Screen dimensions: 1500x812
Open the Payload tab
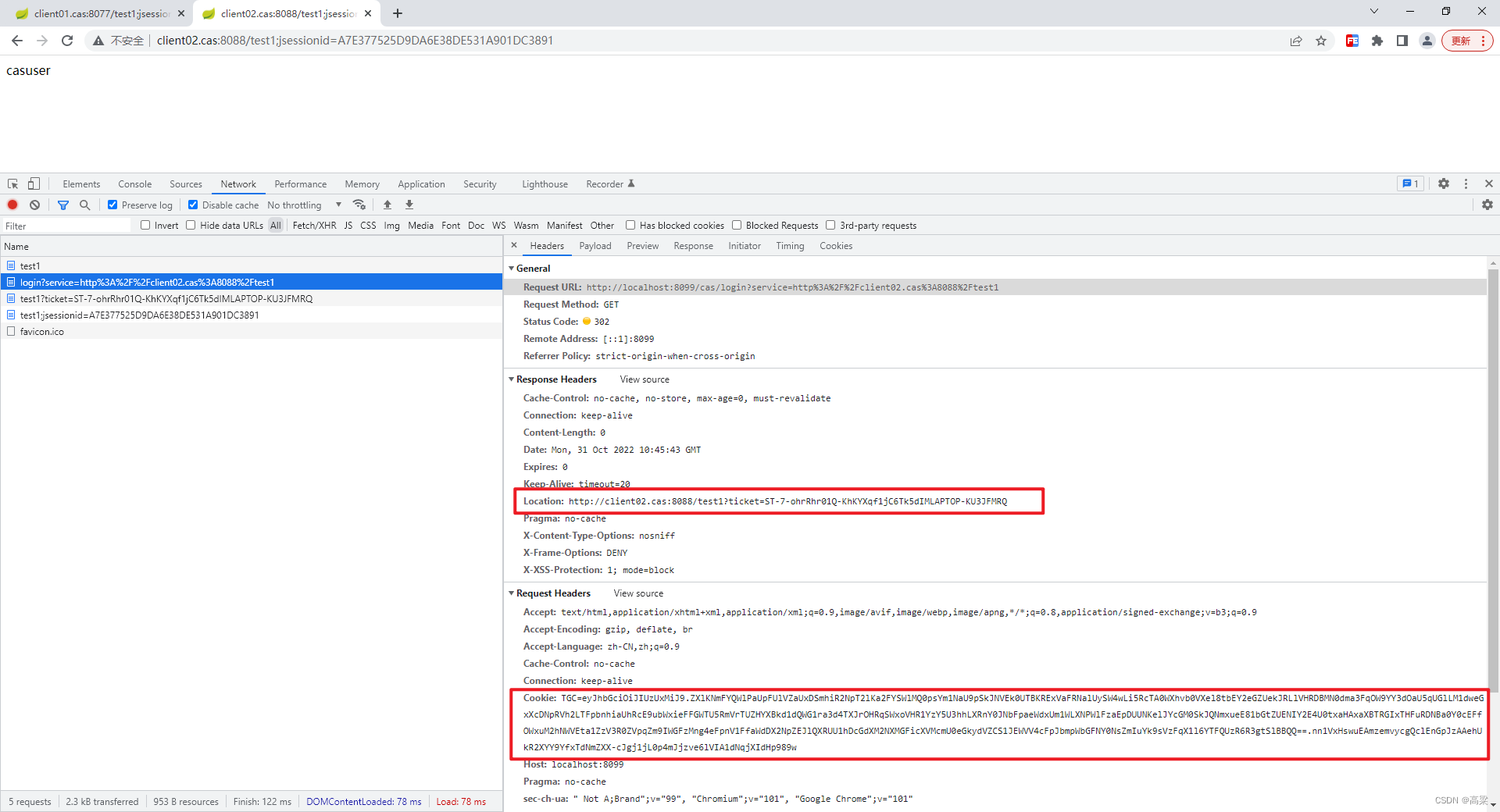click(595, 246)
